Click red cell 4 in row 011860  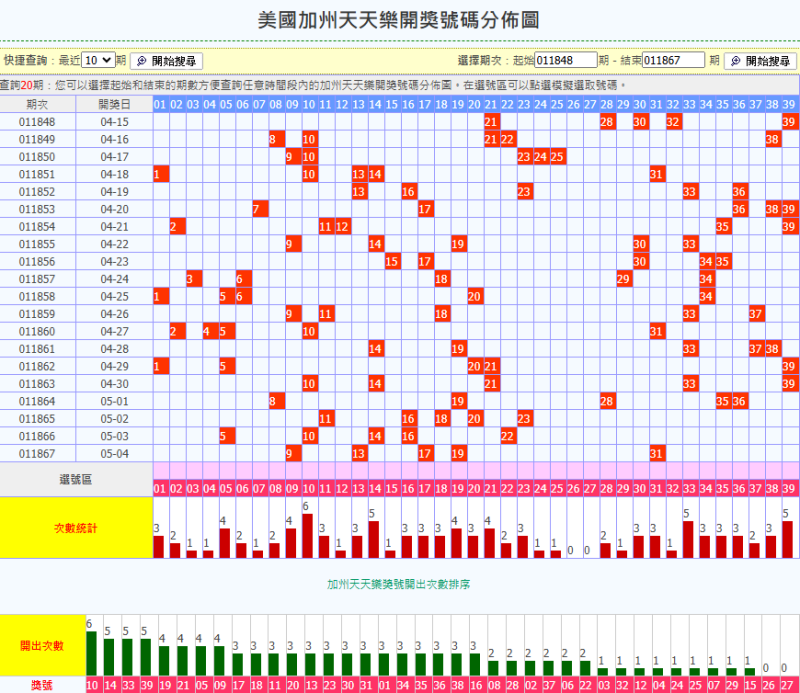click(210, 331)
